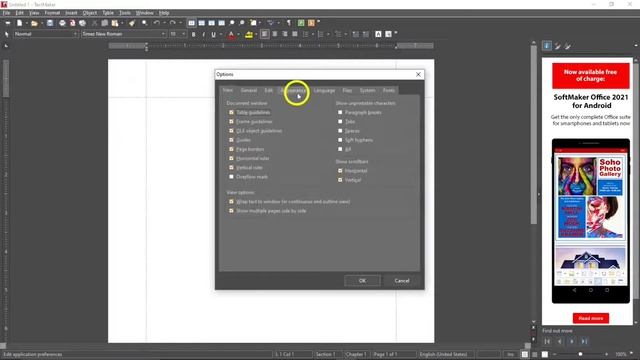Switch to the Fonts tab in Options
Screen dimensions: 640x360
click(x=389, y=90)
